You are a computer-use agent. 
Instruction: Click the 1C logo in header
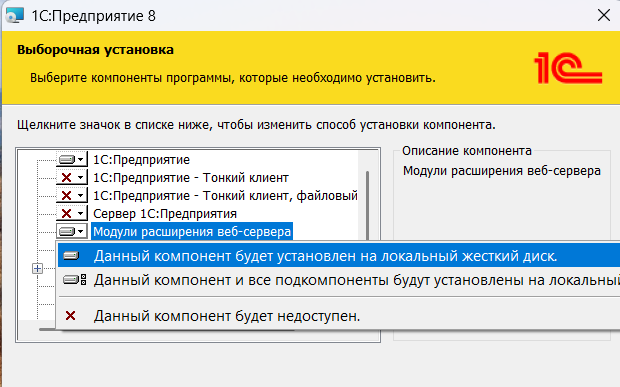coord(568,68)
